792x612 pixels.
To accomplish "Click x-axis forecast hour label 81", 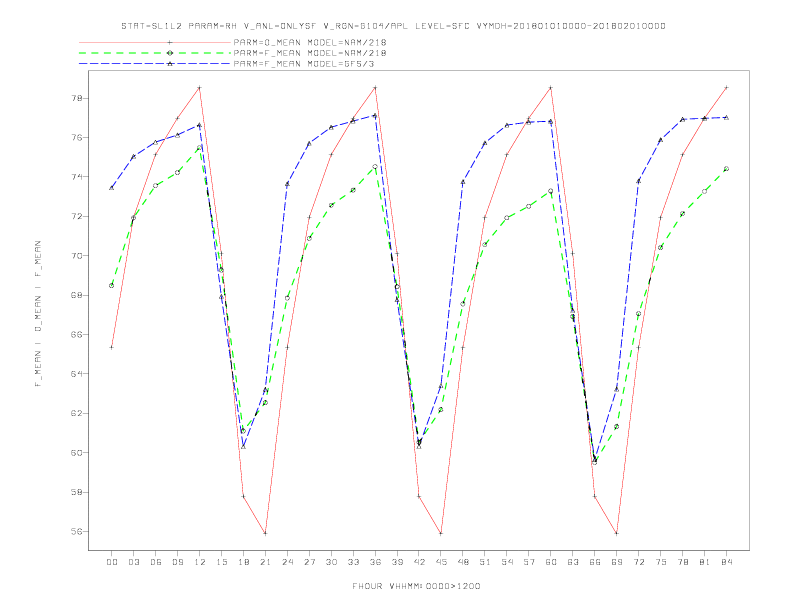I will coord(705,562).
